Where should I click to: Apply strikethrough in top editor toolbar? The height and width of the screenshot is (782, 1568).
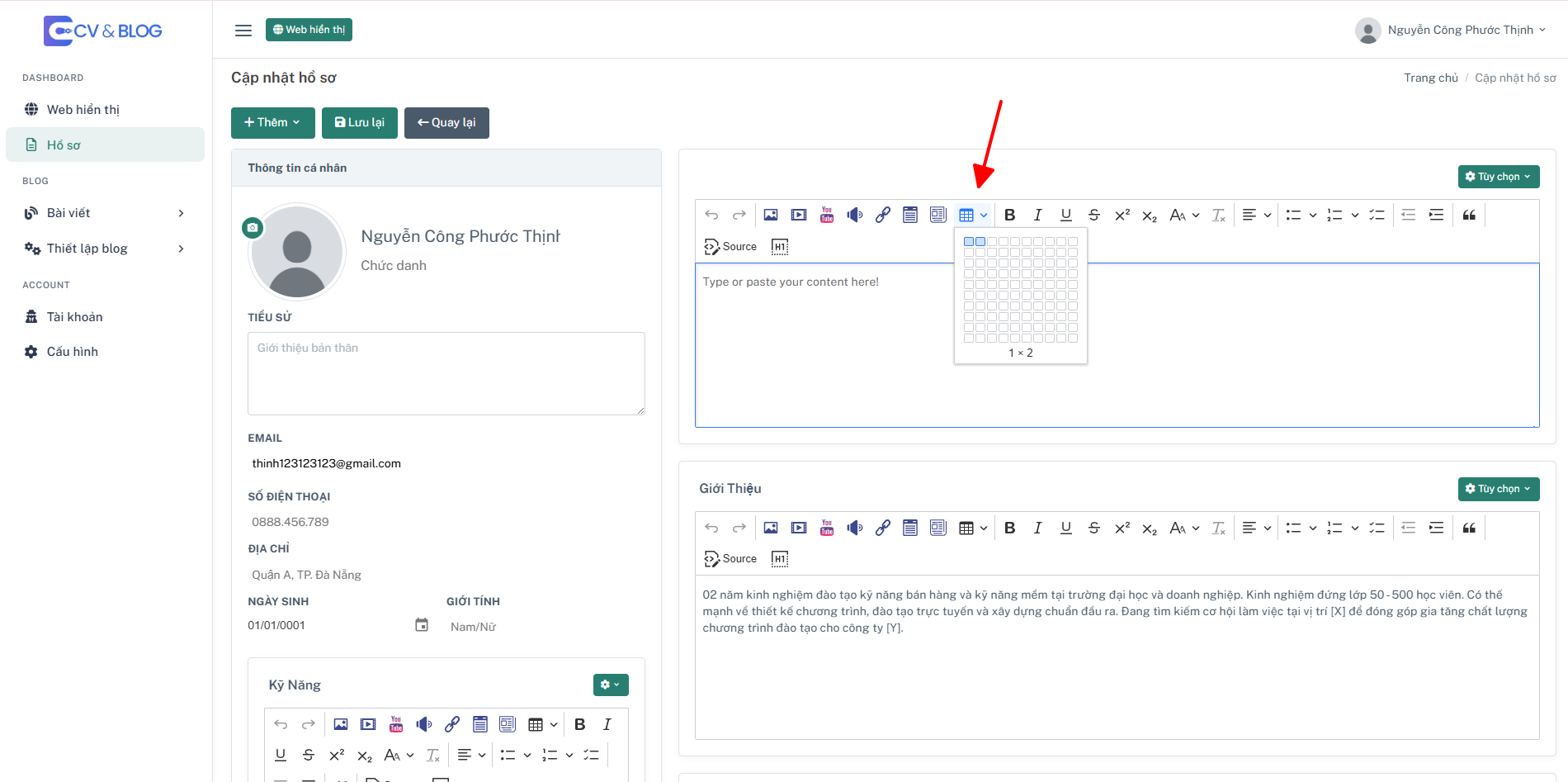point(1094,215)
